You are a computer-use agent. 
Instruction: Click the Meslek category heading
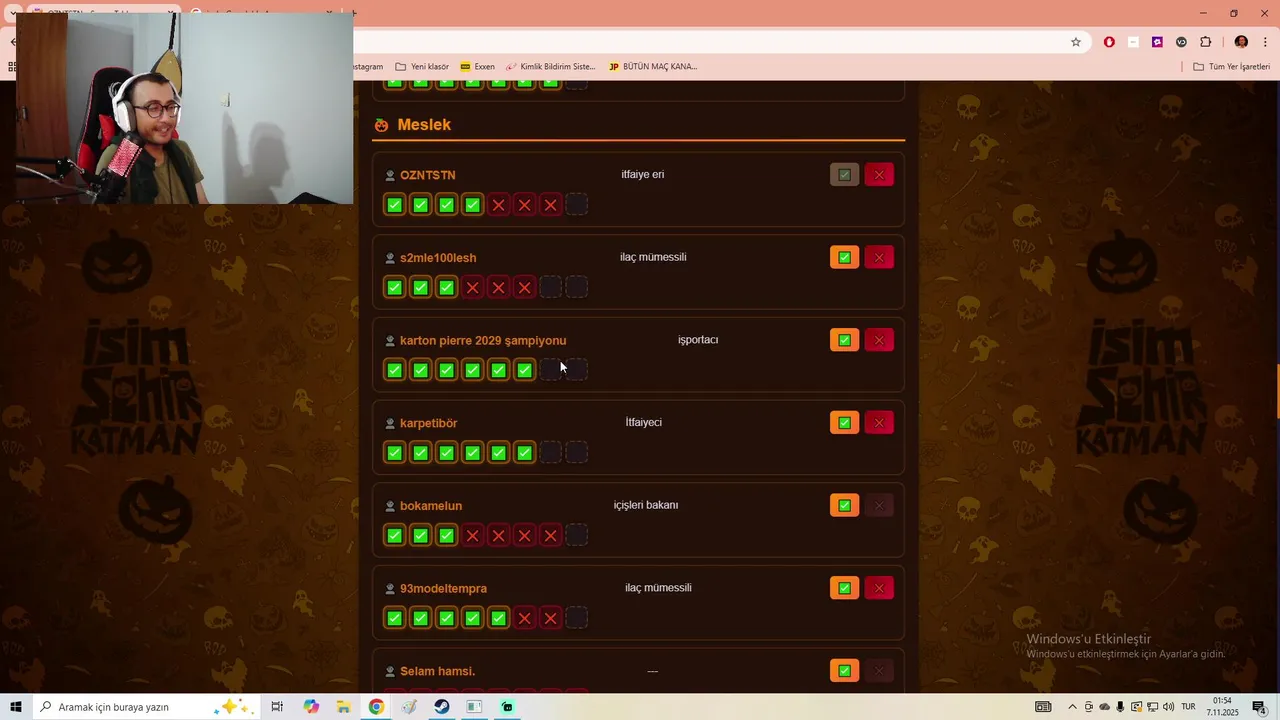tap(424, 125)
